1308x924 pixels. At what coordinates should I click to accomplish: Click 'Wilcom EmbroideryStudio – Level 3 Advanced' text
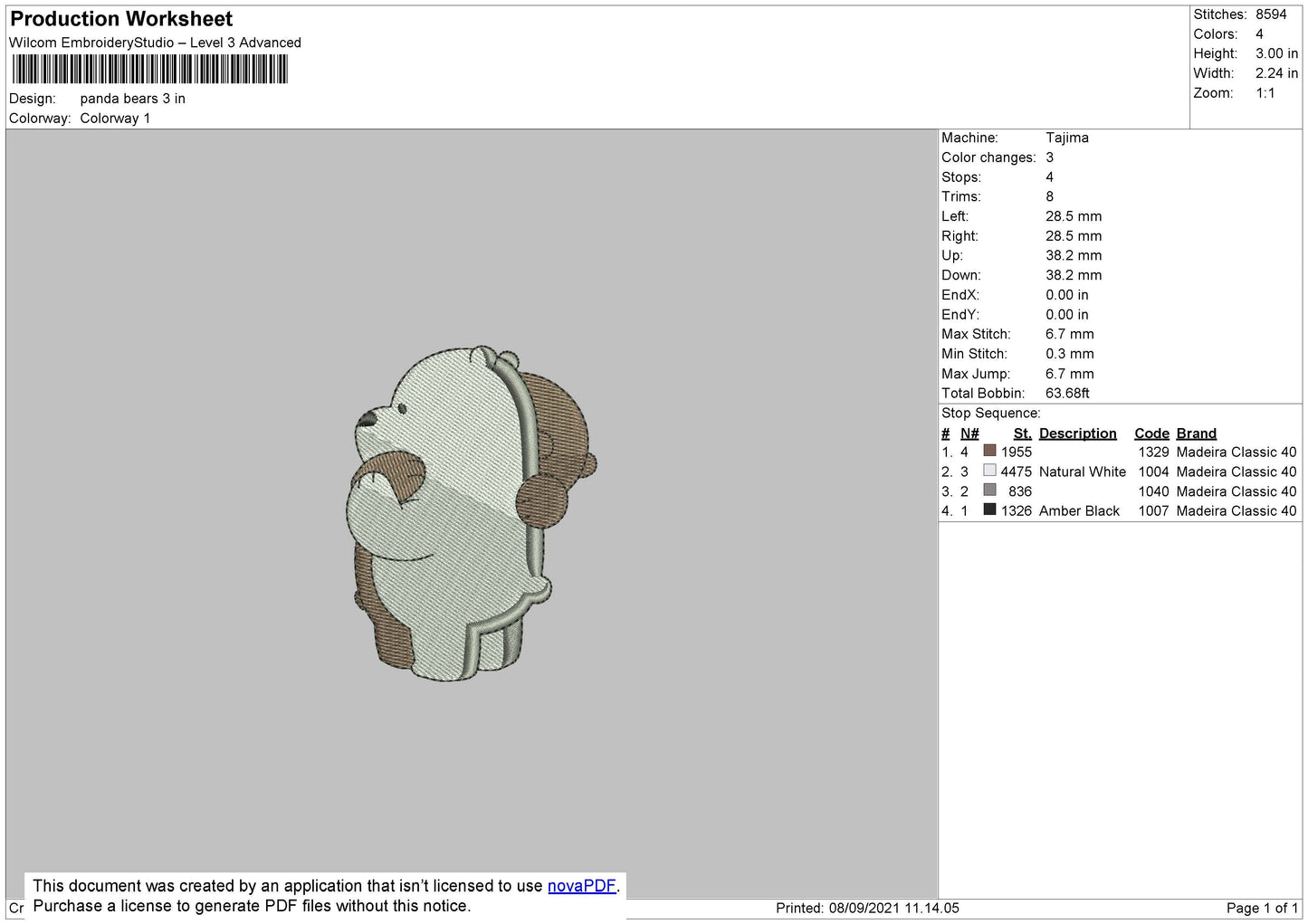[x=155, y=43]
